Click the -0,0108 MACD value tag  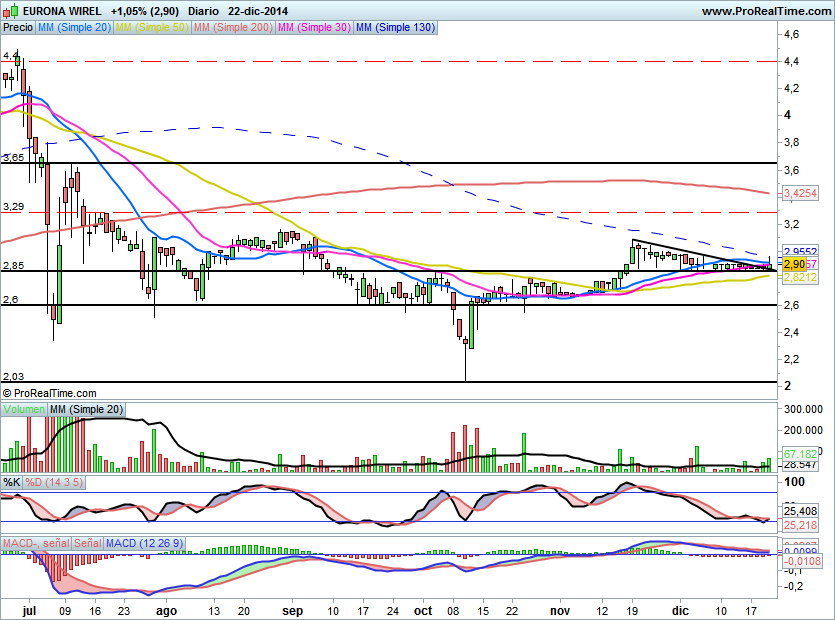click(x=803, y=561)
